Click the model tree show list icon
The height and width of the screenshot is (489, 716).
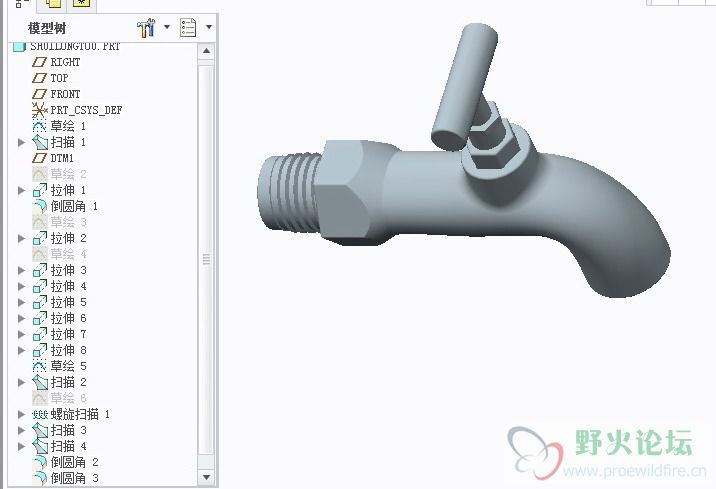pos(188,28)
